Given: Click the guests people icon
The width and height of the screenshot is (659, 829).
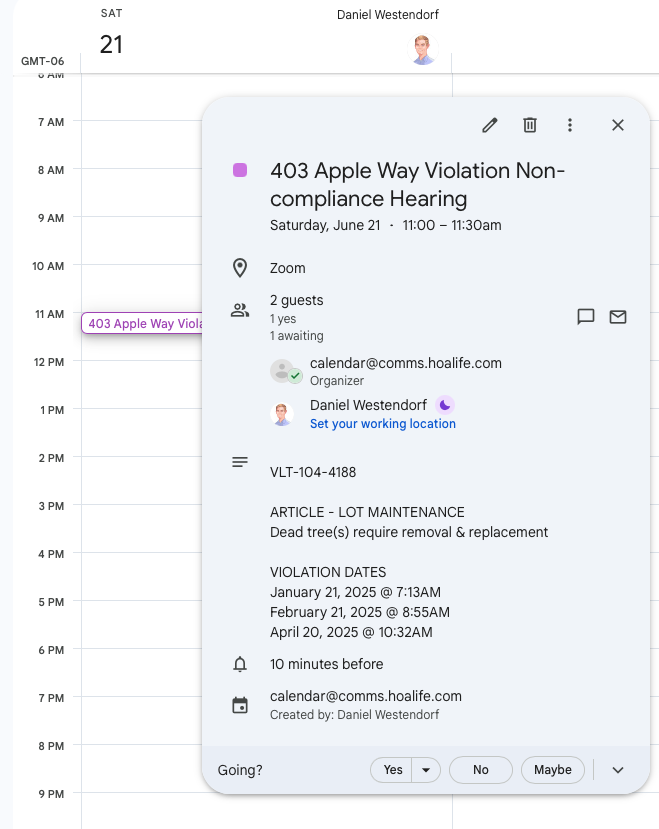Looking at the screenshot, I should (240, 310).
